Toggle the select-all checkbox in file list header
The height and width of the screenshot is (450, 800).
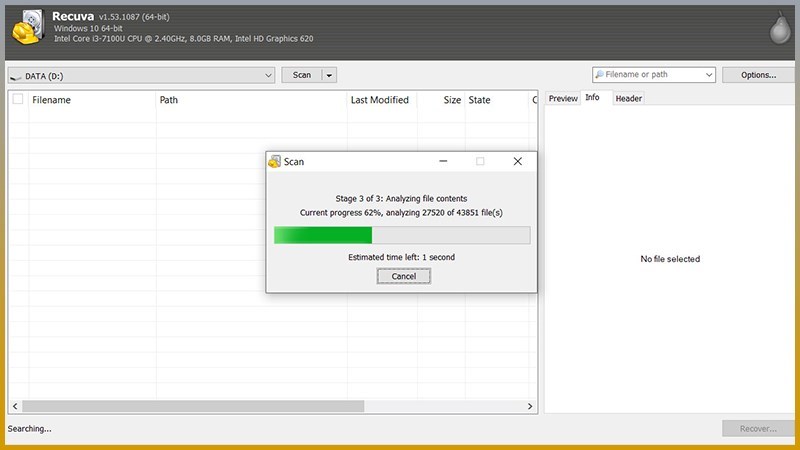[x=18, y=99]
